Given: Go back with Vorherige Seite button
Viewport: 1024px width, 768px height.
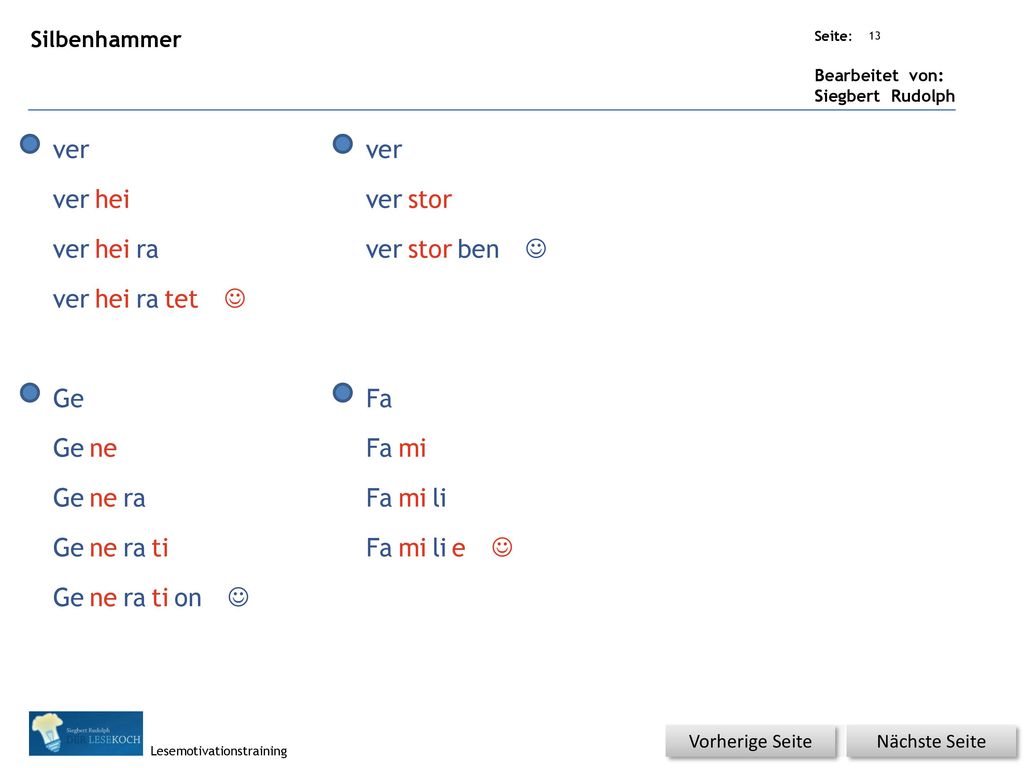Looking at the screenshot, I should 750,742.
